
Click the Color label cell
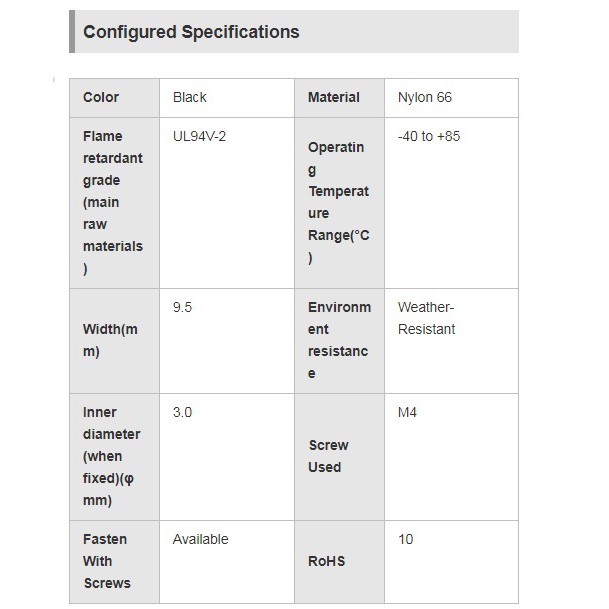[x=101, y=97]
